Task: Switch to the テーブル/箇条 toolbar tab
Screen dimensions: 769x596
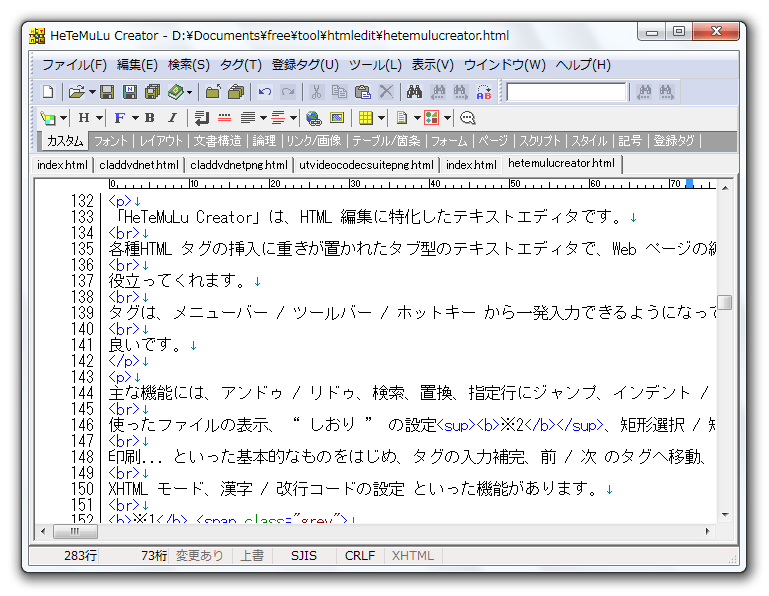Action: pyautogui.click(x=386, y=141)
